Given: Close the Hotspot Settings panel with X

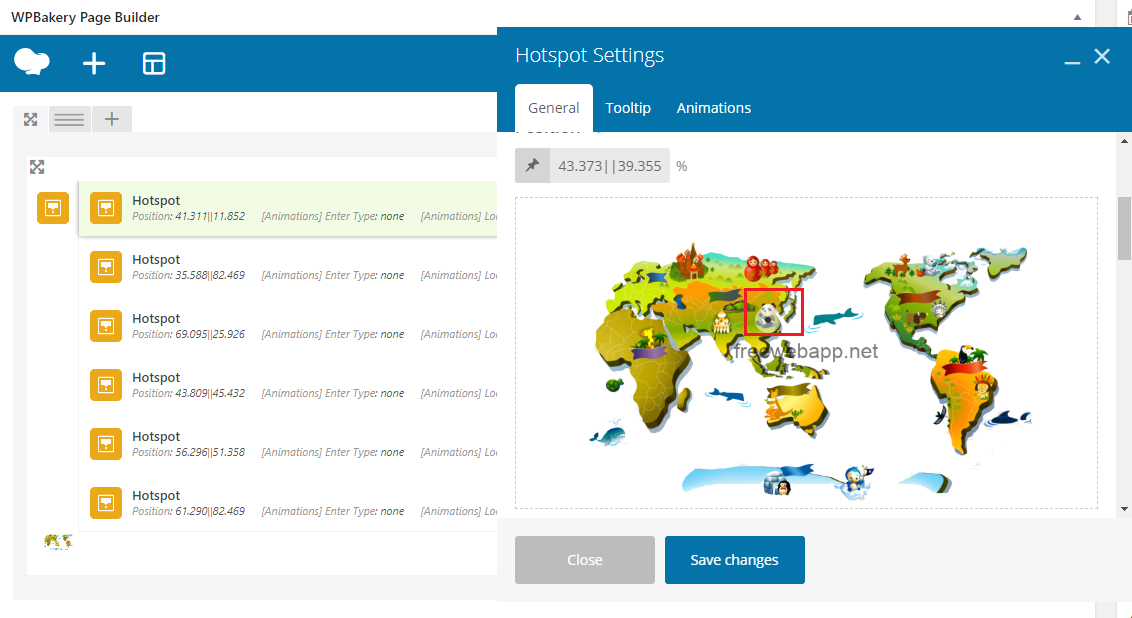Looking at the screenshot, I should click(x=1102, y=56).
